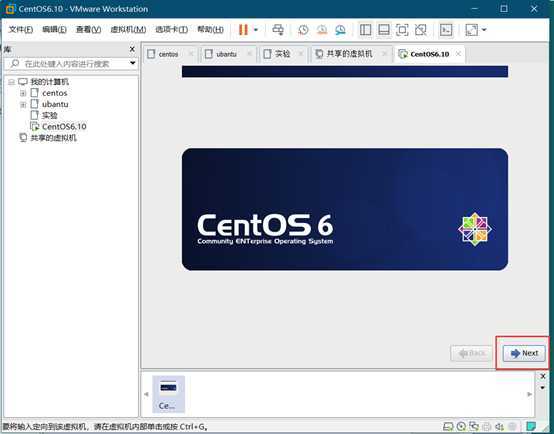Image resolution: width=554 pixels, height=434 pixels.
Task: Open the library search dropdown arrow
Action: point(132,63)
